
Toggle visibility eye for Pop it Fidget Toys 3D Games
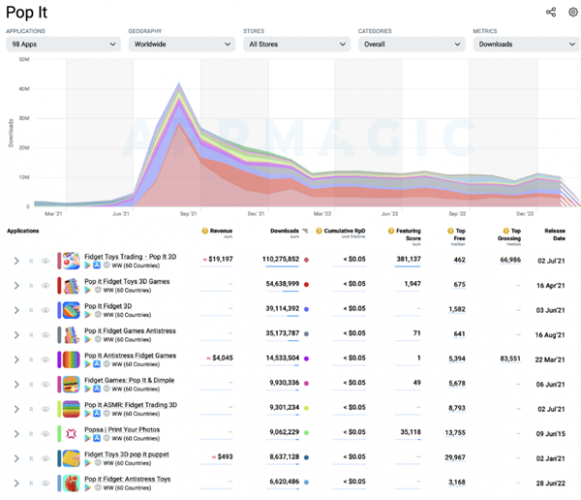pos(45,285)
